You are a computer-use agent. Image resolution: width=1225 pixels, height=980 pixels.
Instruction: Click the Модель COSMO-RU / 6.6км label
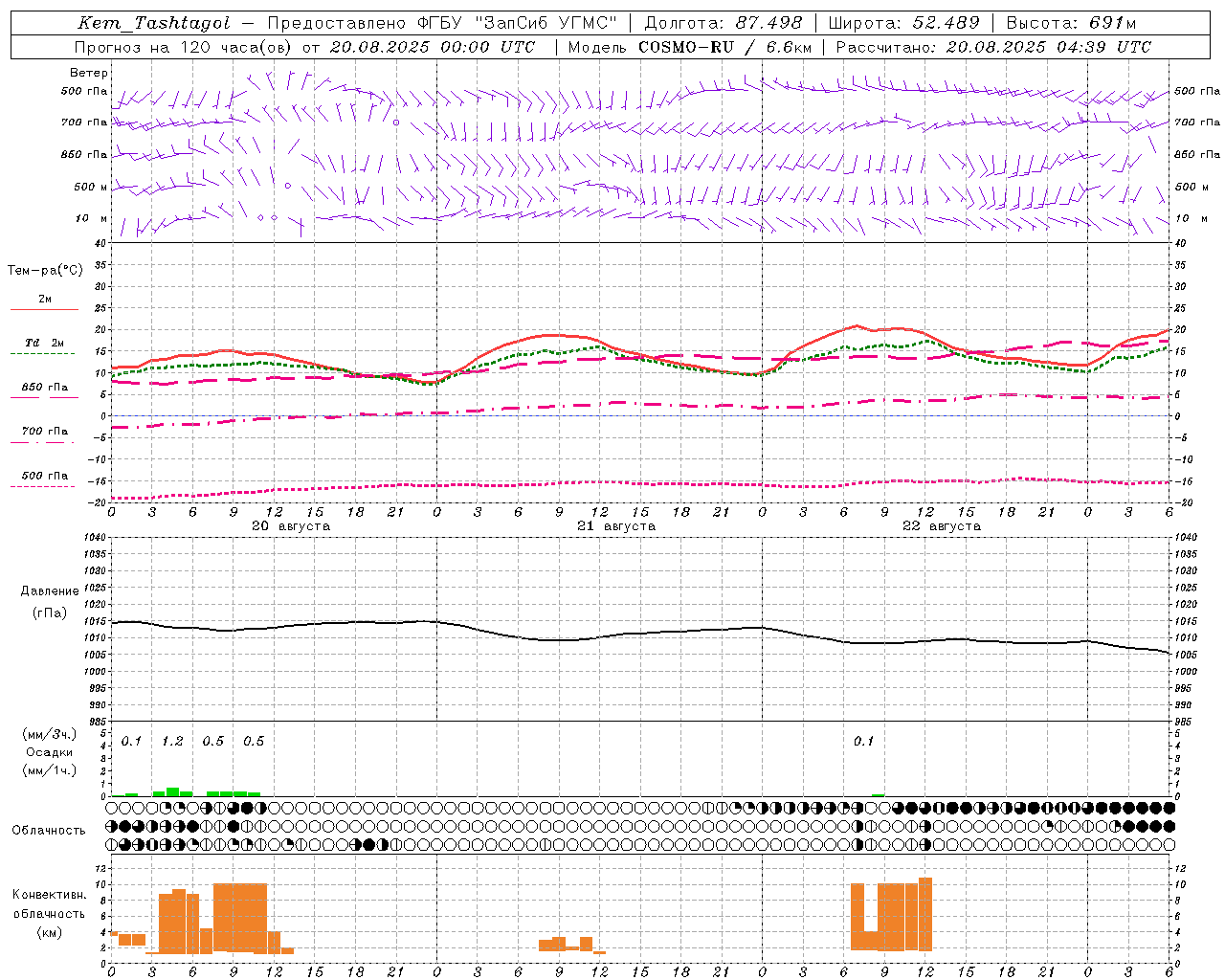(x=690, y=47)
